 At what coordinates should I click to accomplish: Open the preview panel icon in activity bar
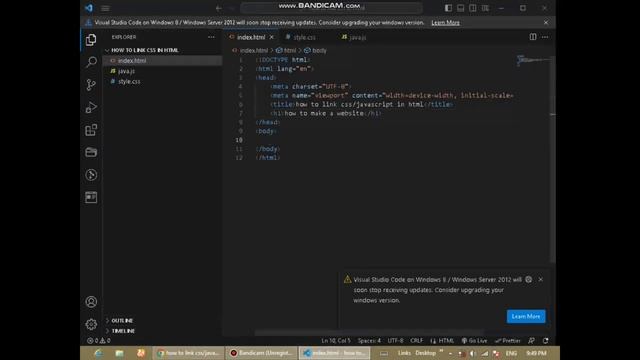(x=91, y=197)
